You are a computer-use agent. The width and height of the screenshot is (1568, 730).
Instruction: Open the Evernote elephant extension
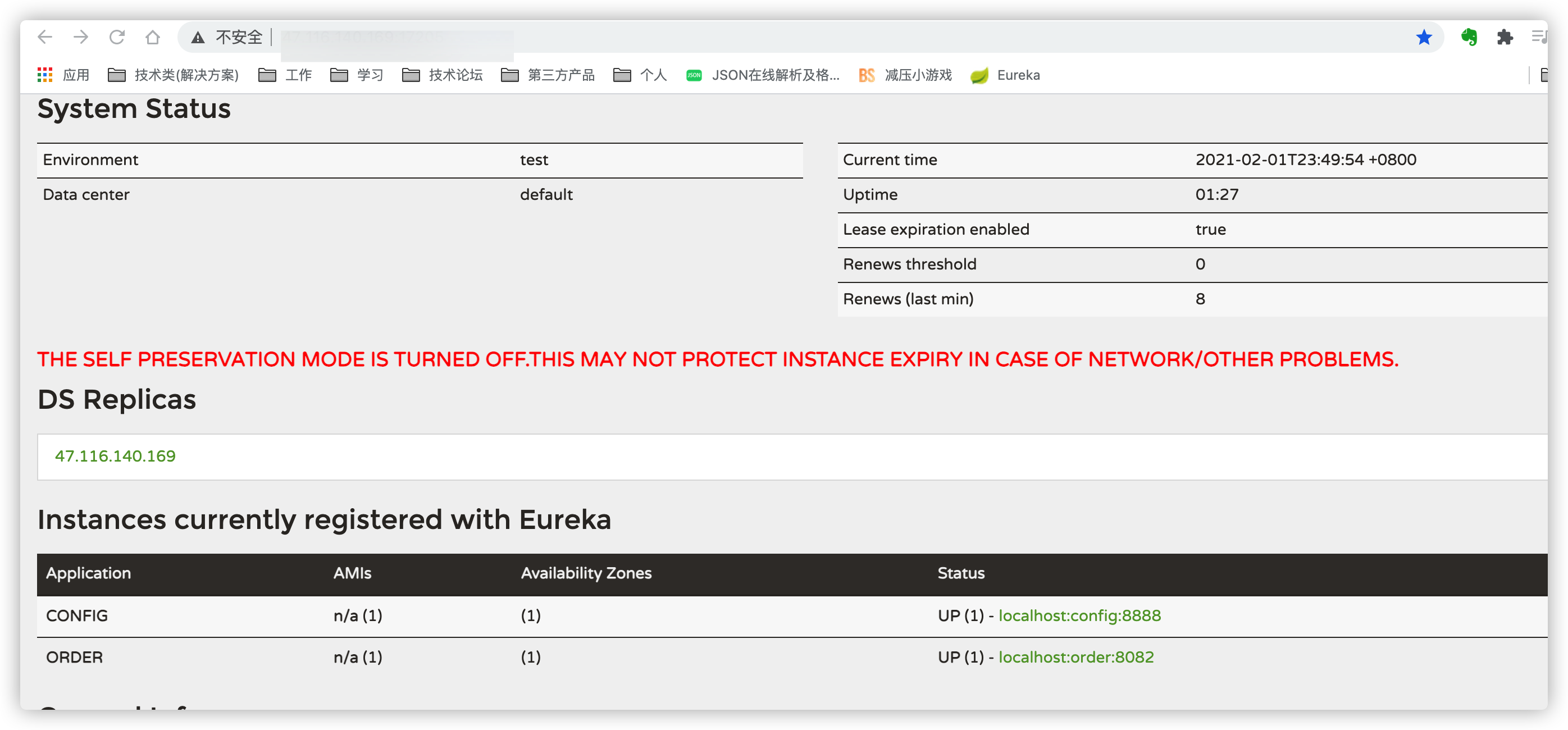(x=1469, y=37)
